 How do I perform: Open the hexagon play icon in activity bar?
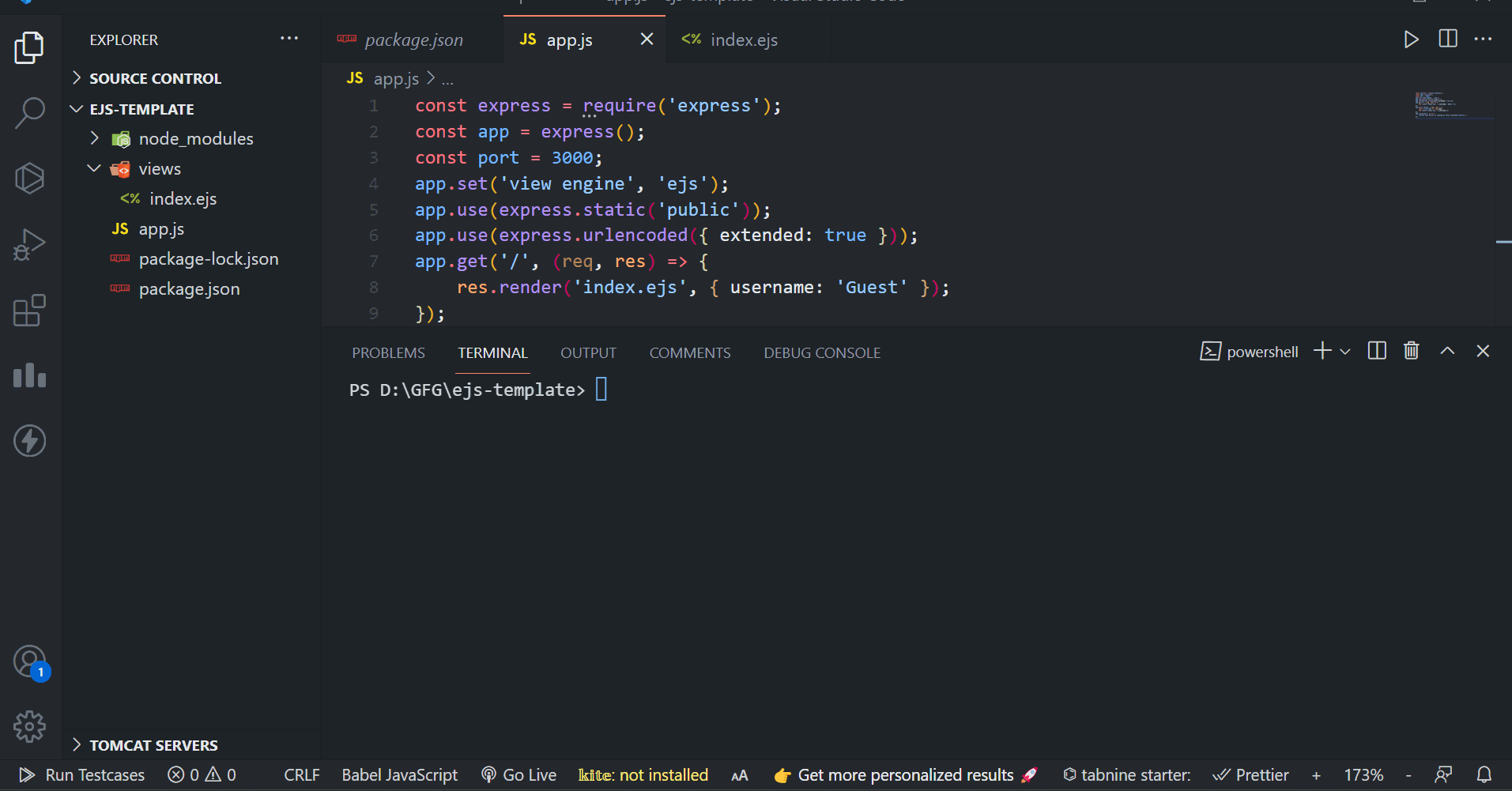pos(29,179)
